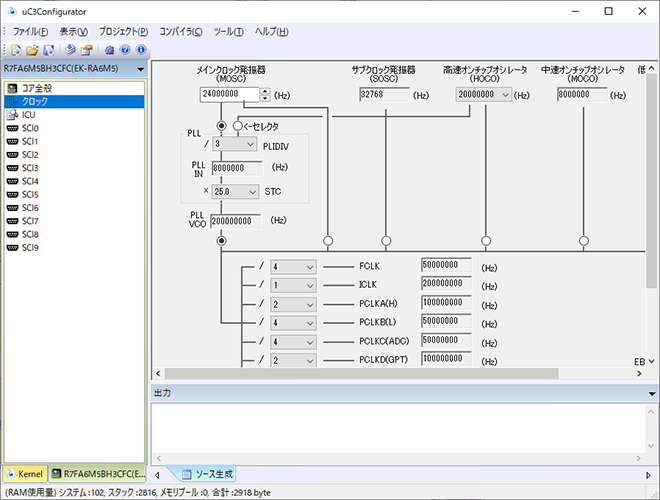The image size is (660, 500).
Task: Switch to the R7FA6M5BH3CFC bottom tab
Action: point(98,474)
